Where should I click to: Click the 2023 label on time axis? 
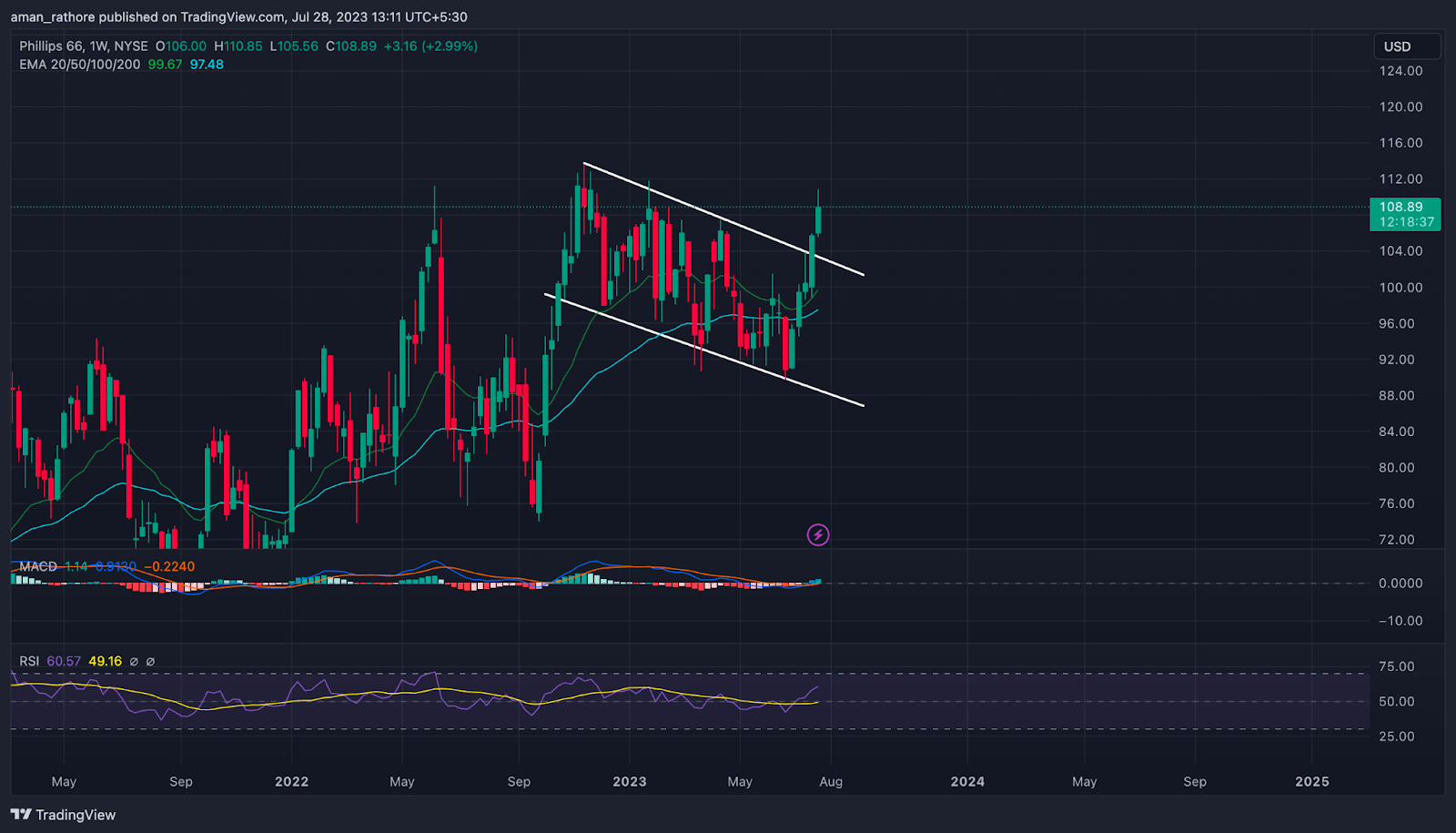tap(630, 782)
